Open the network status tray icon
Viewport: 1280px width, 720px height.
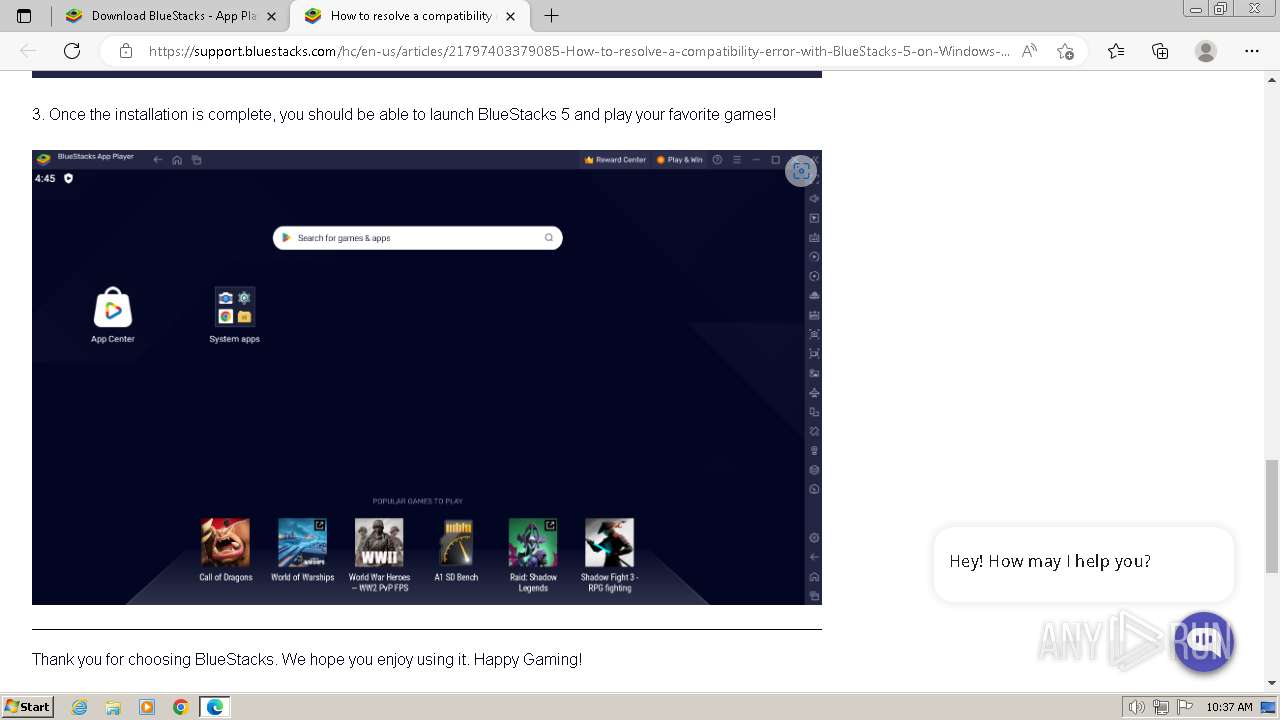1160,707
